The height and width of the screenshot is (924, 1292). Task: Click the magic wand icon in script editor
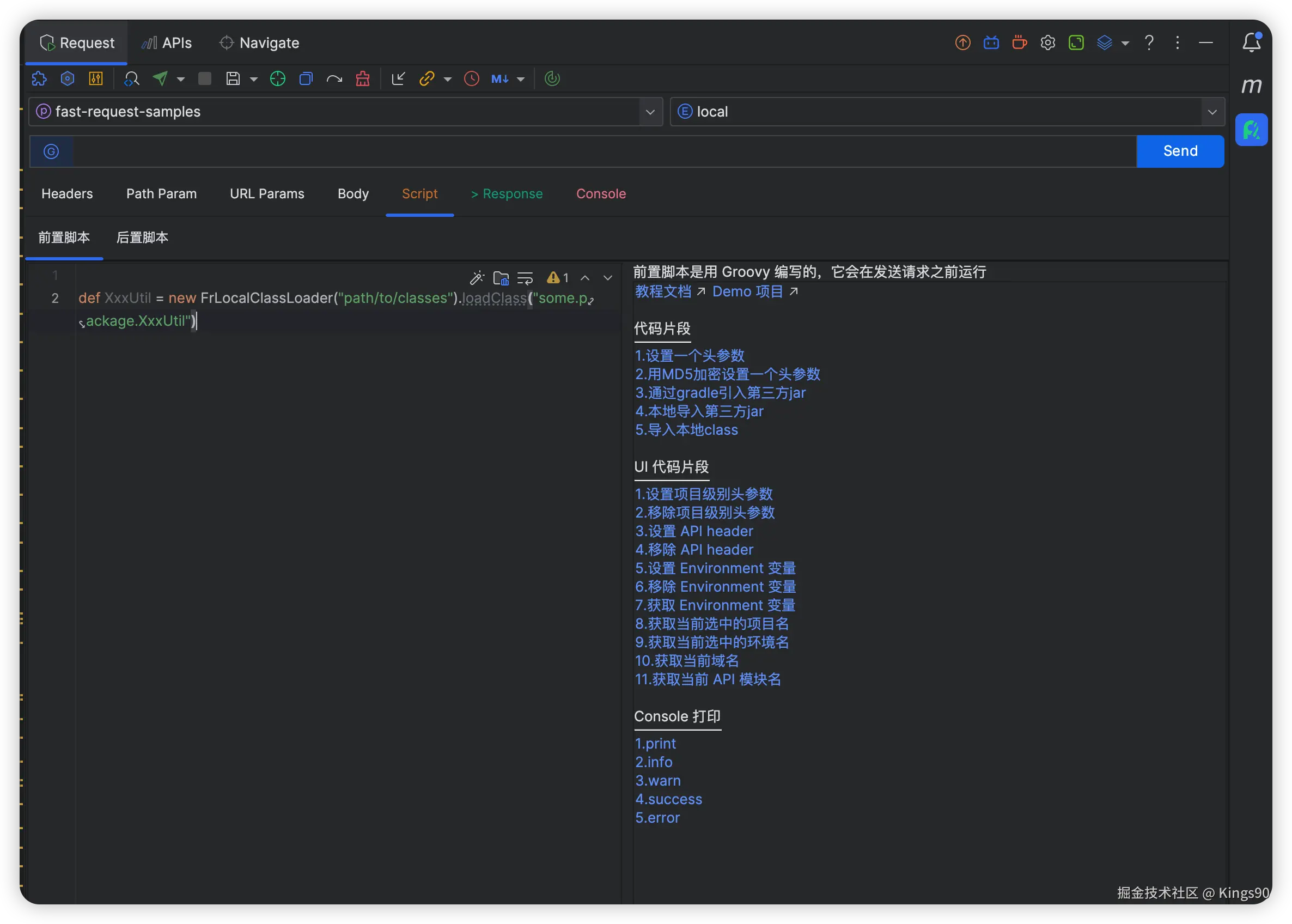point(477,278)
